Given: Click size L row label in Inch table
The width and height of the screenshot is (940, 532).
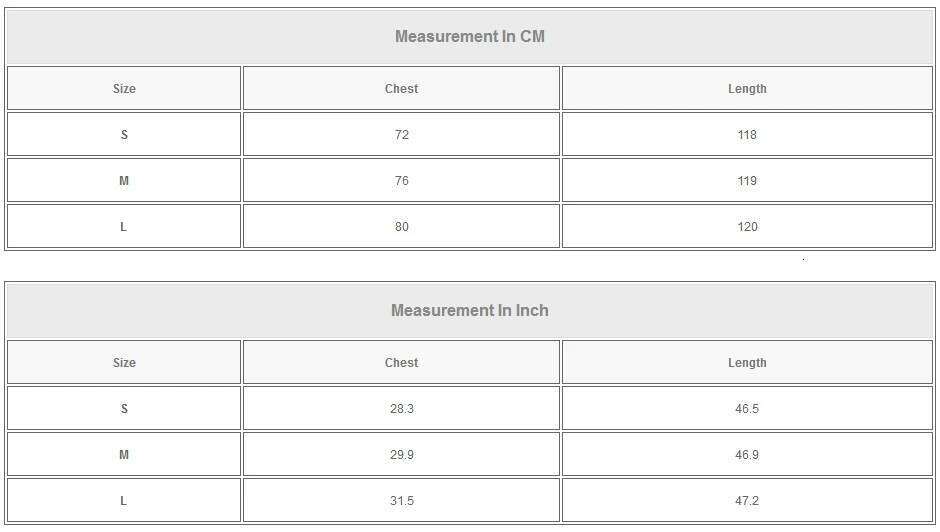Looking at the screenshot, I should 124,501.
